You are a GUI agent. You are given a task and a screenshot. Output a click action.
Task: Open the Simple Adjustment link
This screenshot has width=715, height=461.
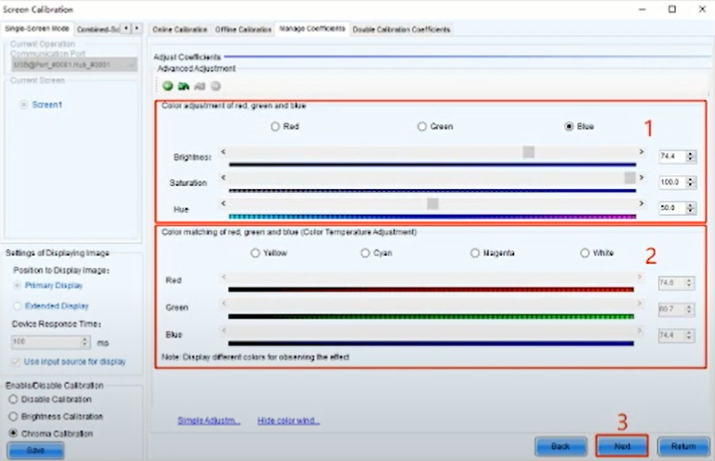click(209, 420)
